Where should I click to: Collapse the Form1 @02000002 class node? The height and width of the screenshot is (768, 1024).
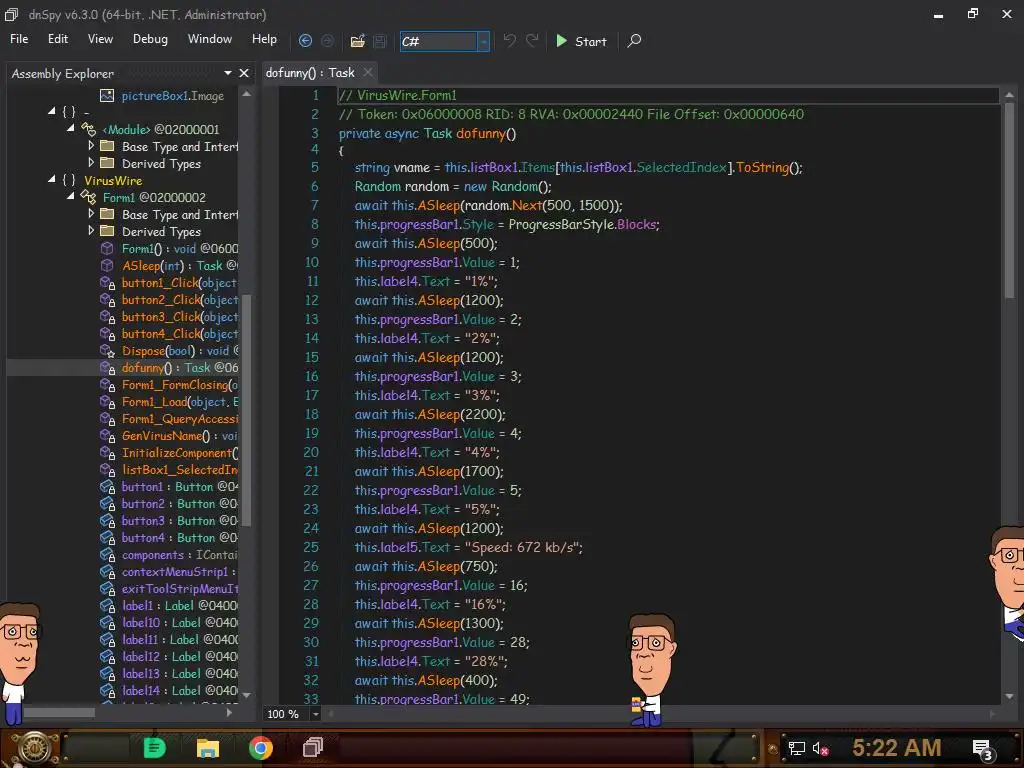(x=71, y=196)
